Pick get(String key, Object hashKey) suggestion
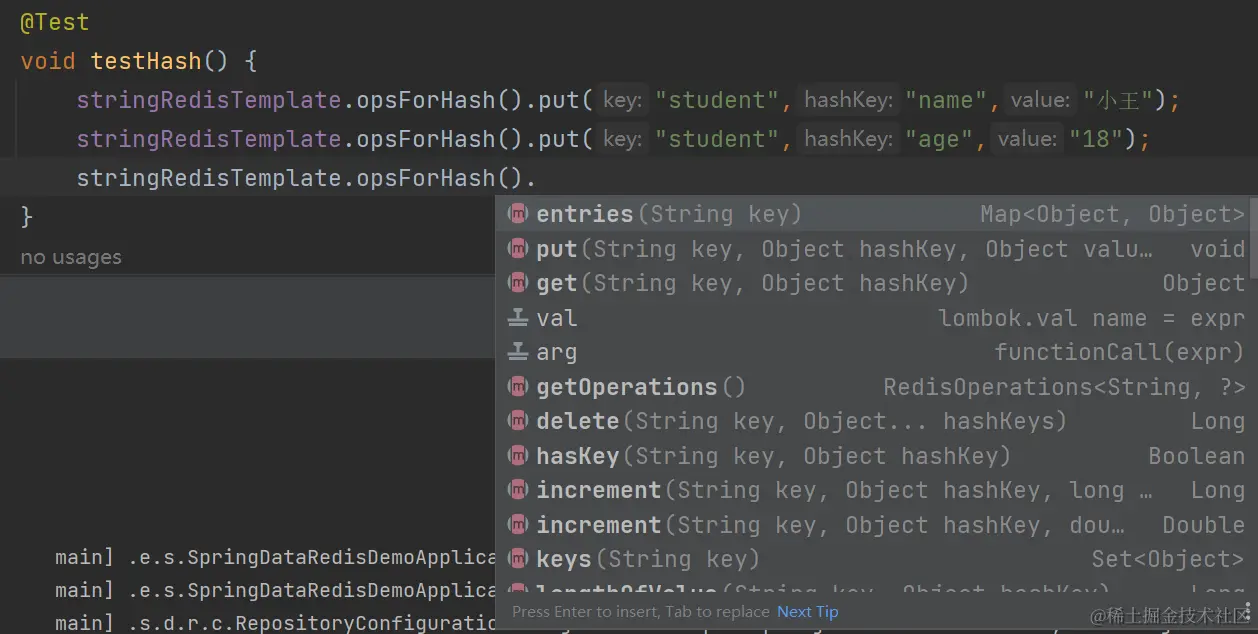 [x=873, y=283]
